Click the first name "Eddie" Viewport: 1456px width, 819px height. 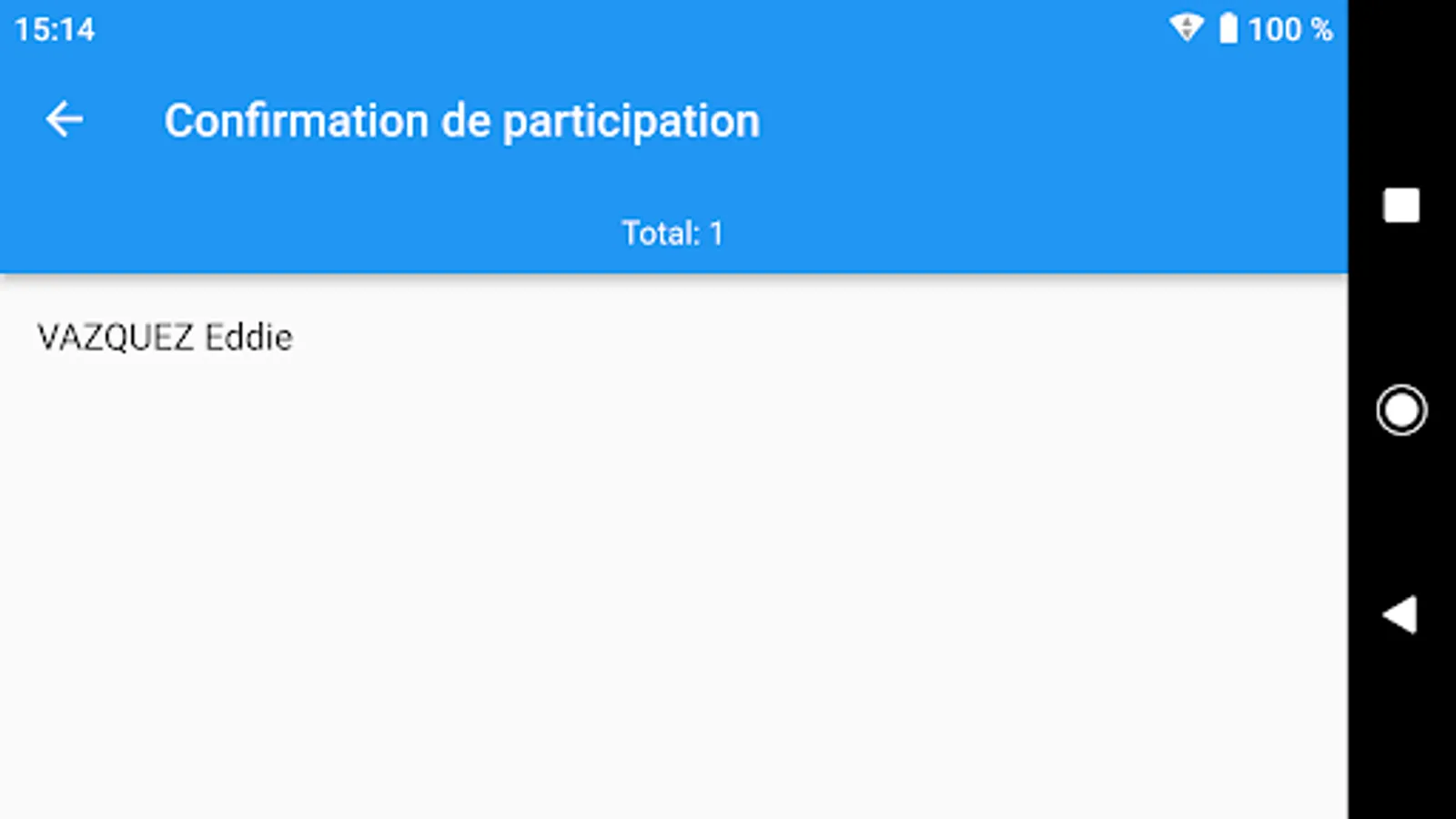pyautogui.click(x=248, y=338)
